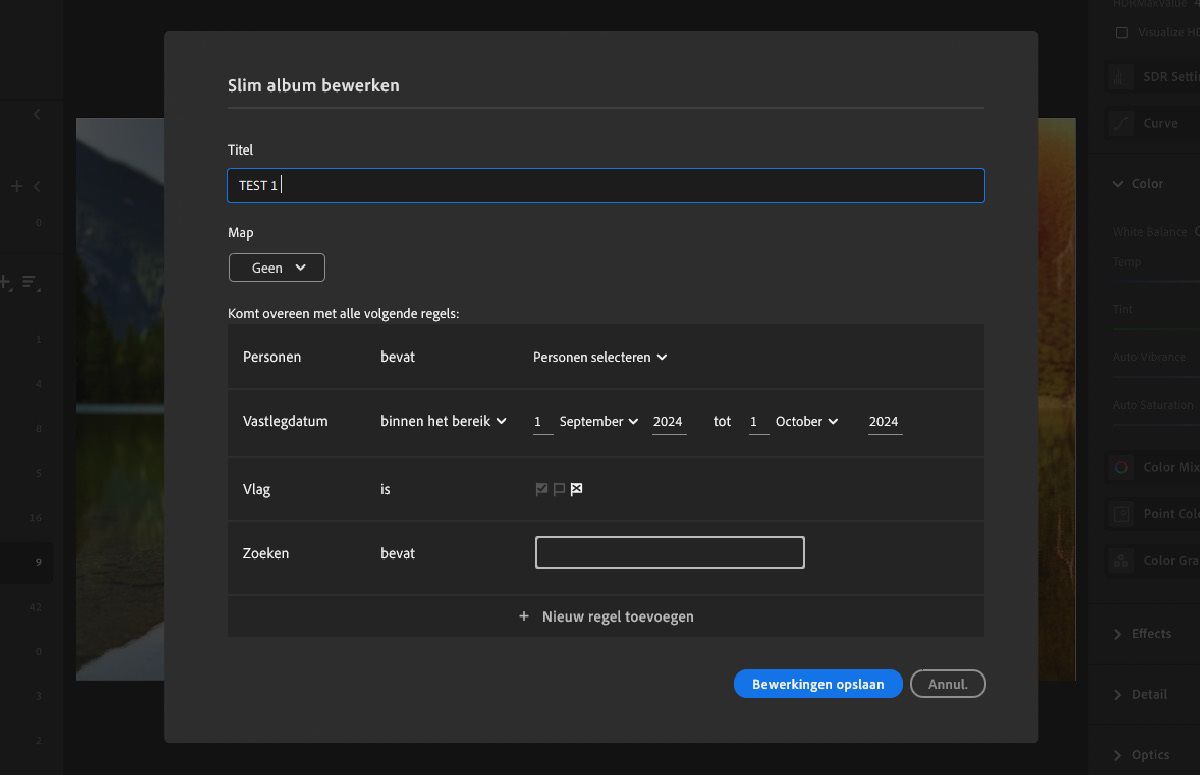Viewport: 1200px width, 775px height.
Task: Open the September month dropdown
Action: [597, 421]
